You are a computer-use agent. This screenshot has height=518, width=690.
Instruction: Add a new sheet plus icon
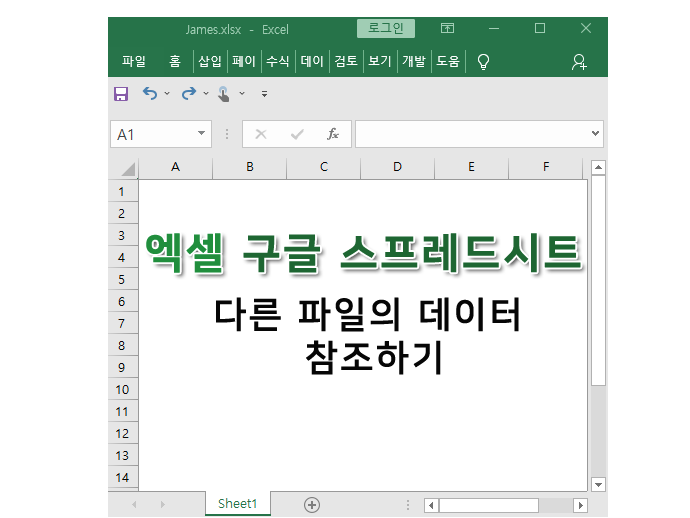tap(312, 505)
